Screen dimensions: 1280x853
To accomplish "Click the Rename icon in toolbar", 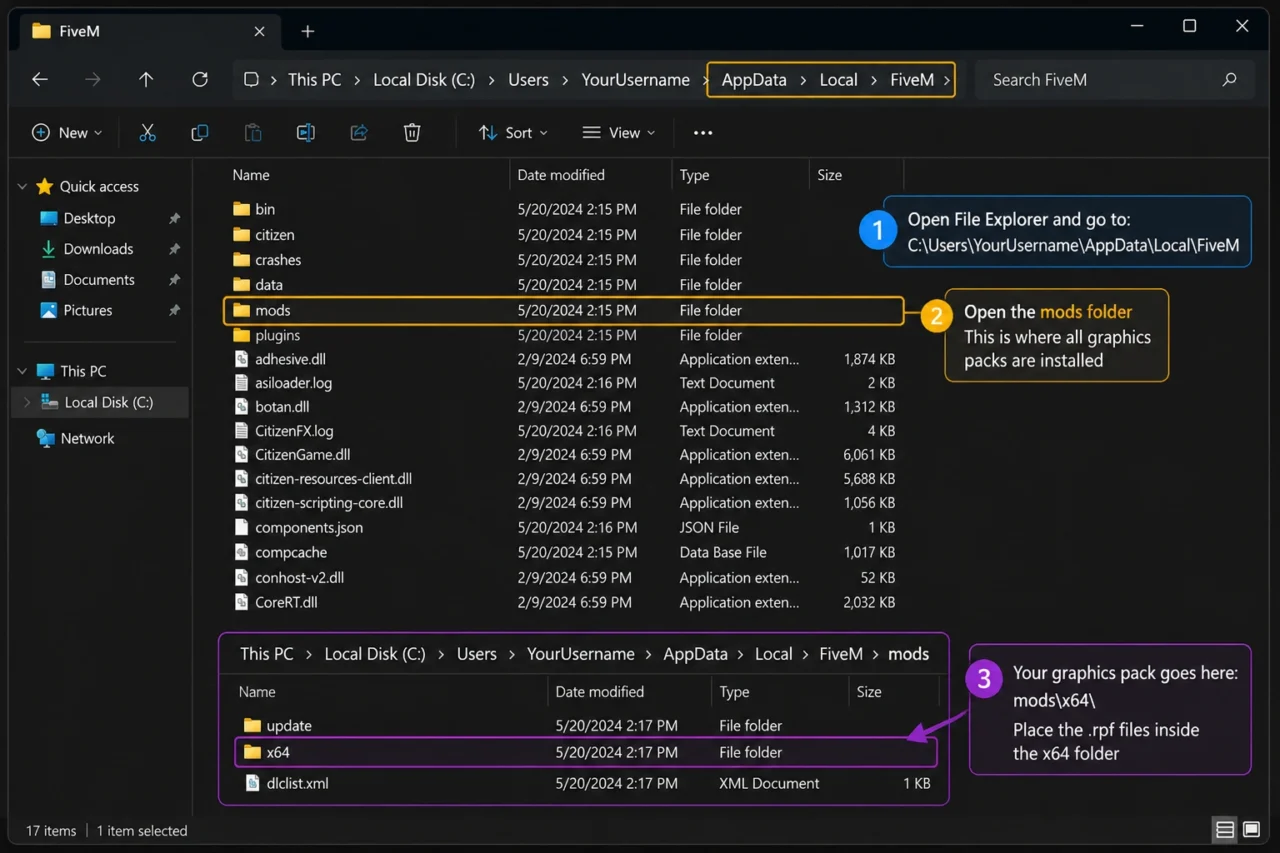I will click(306, 133).
